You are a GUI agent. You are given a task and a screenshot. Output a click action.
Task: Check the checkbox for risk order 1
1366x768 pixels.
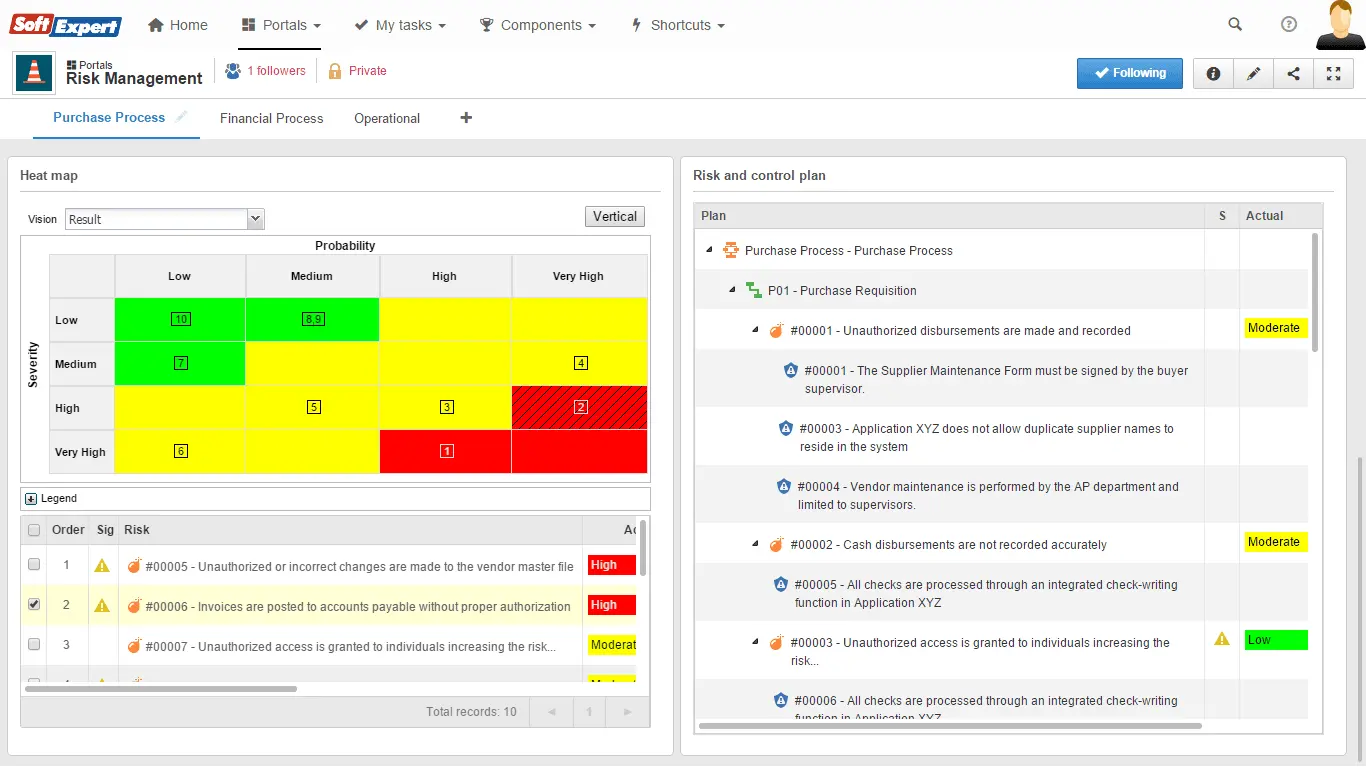34,565
